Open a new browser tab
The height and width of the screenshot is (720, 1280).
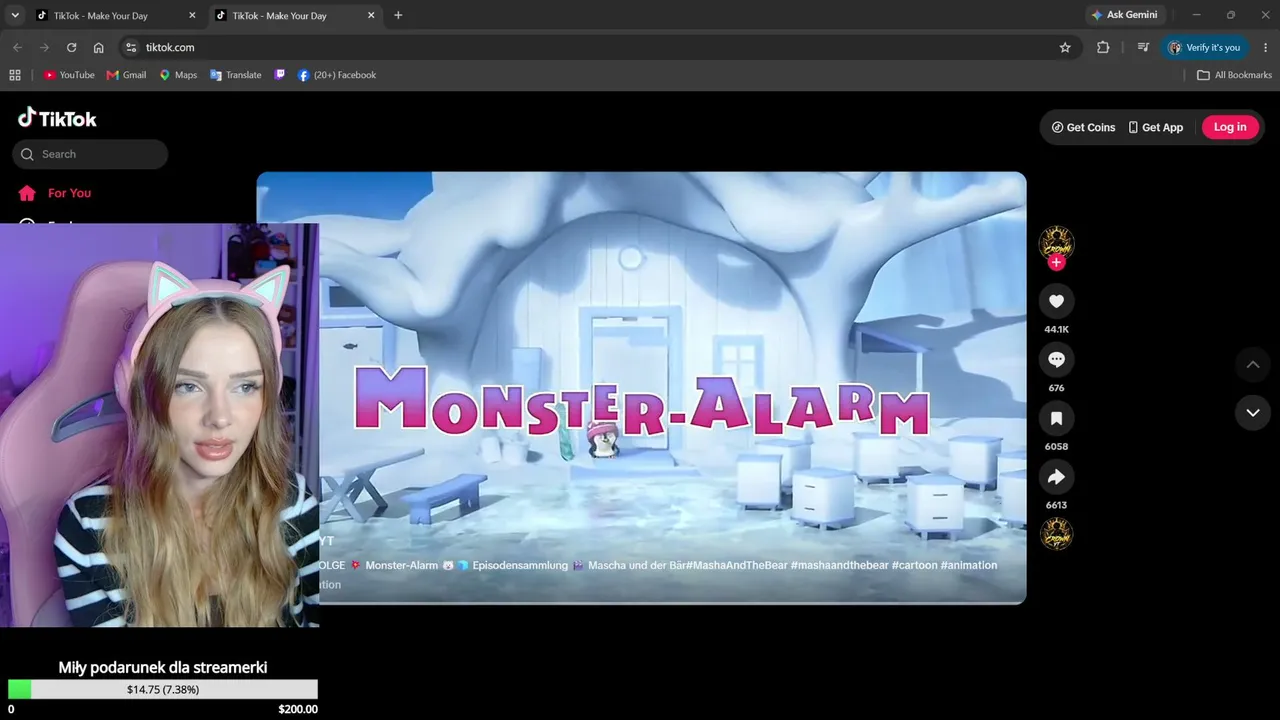pyautogui.click(x=398, y=15)
